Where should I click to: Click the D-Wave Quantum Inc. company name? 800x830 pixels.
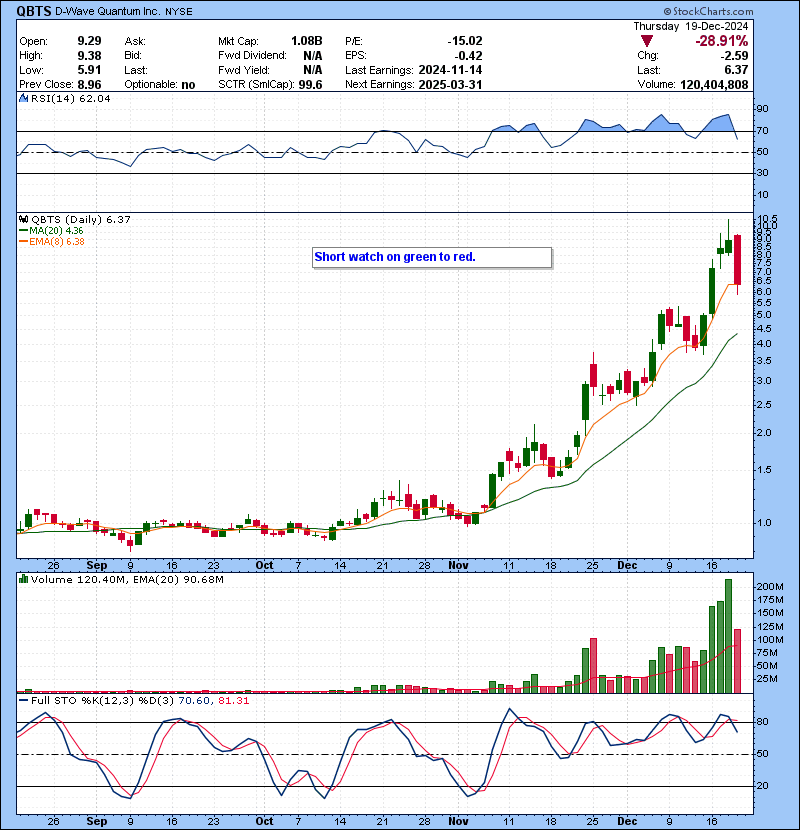(107, 11)
